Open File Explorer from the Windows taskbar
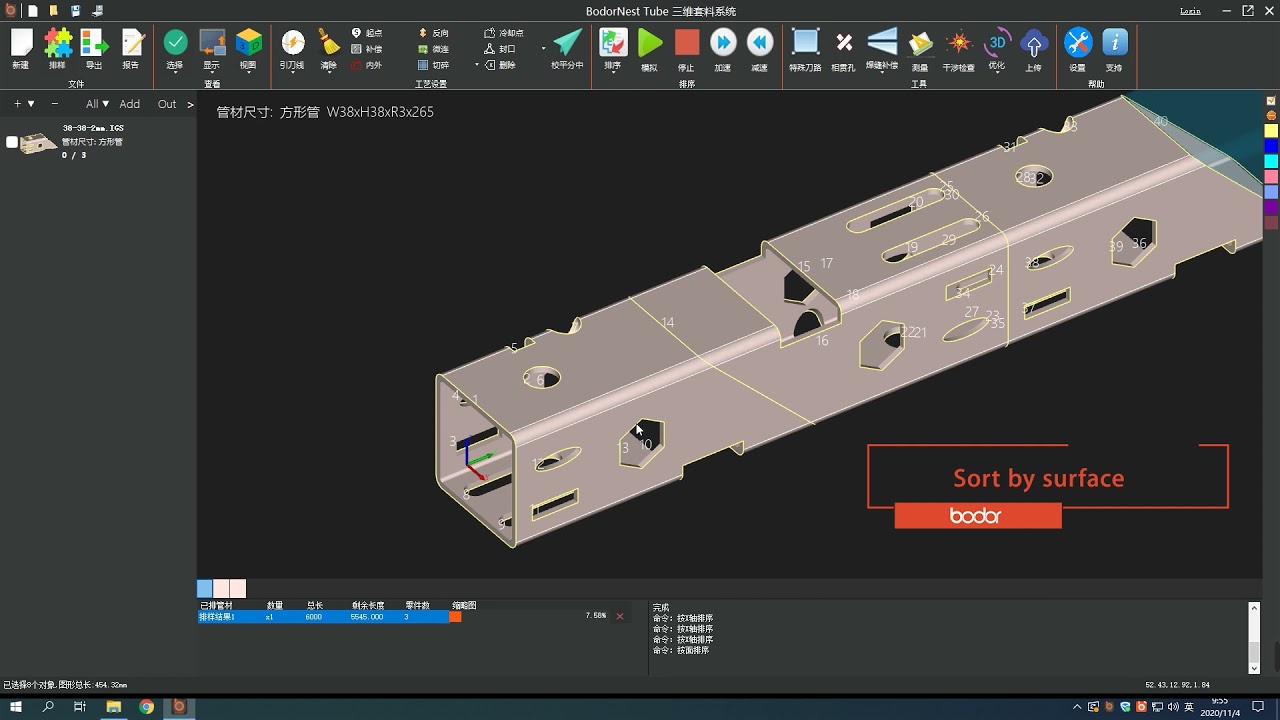1280x720 pixels. click(x=113, y=707)
